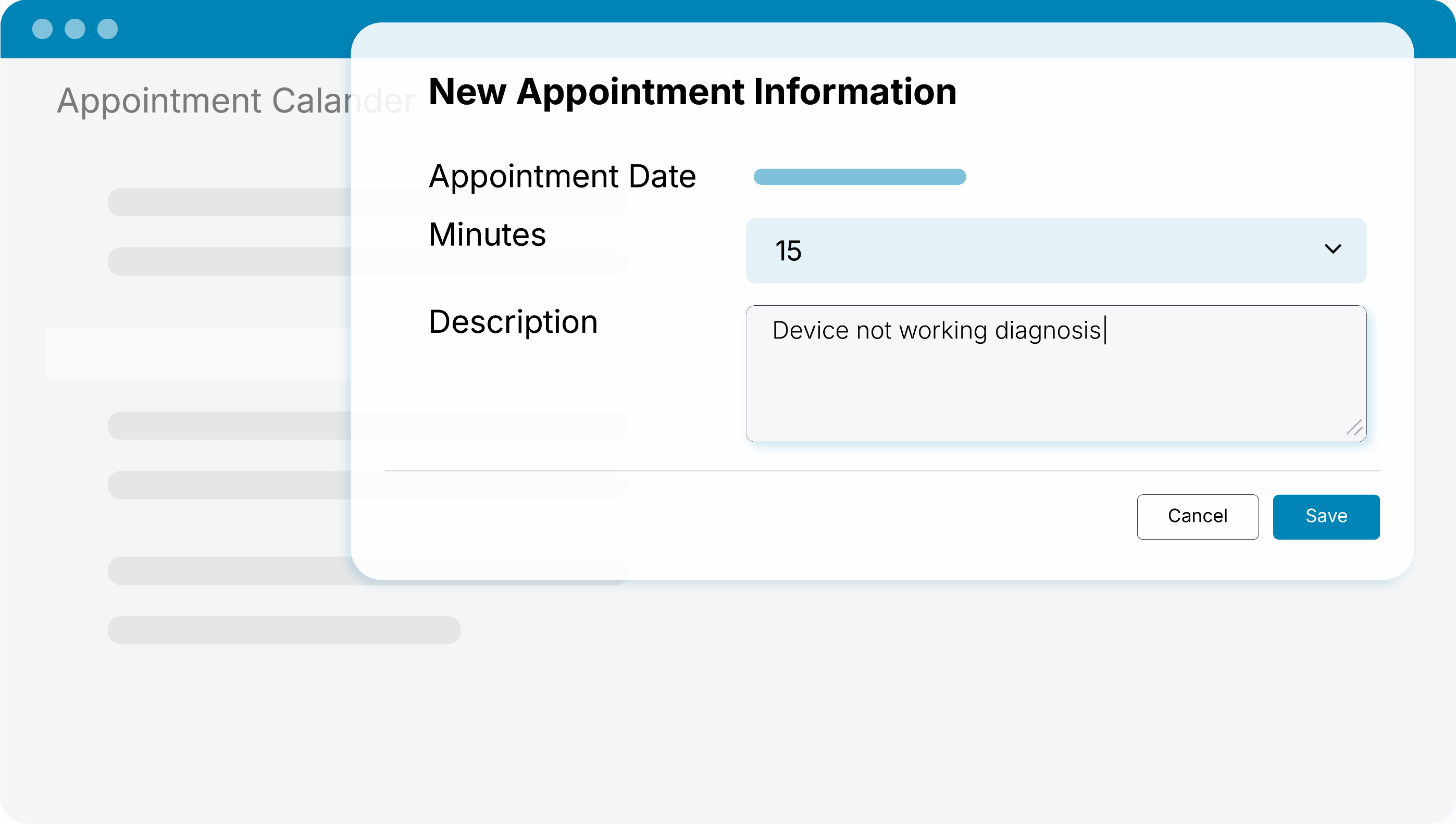Click the Save button
Image resolution: width=1456 pixels, height=824 pixels.
tap(1326, 517)
